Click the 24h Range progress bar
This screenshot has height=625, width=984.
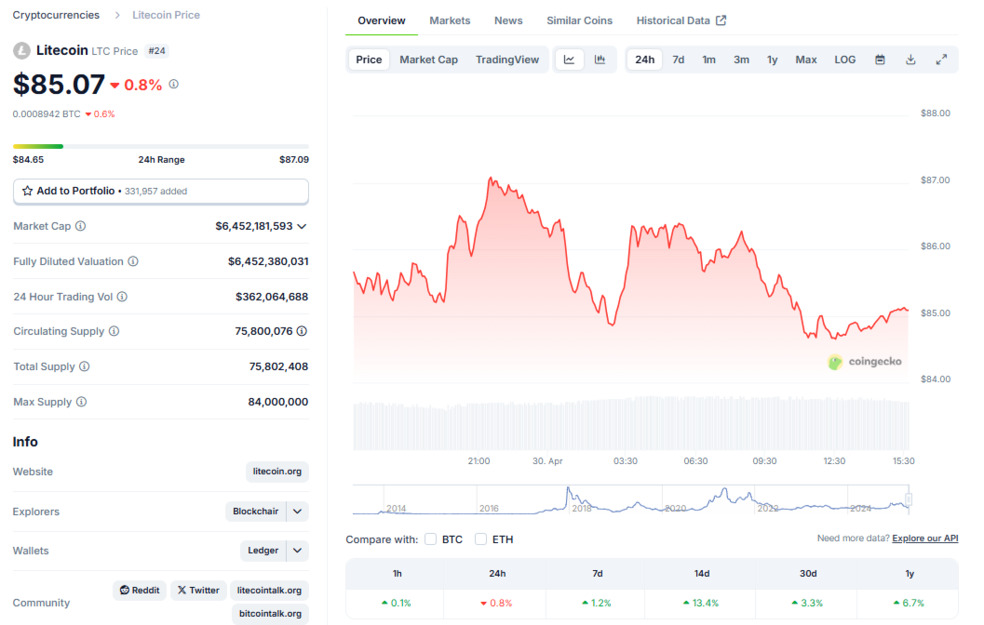tap(161, 146)
